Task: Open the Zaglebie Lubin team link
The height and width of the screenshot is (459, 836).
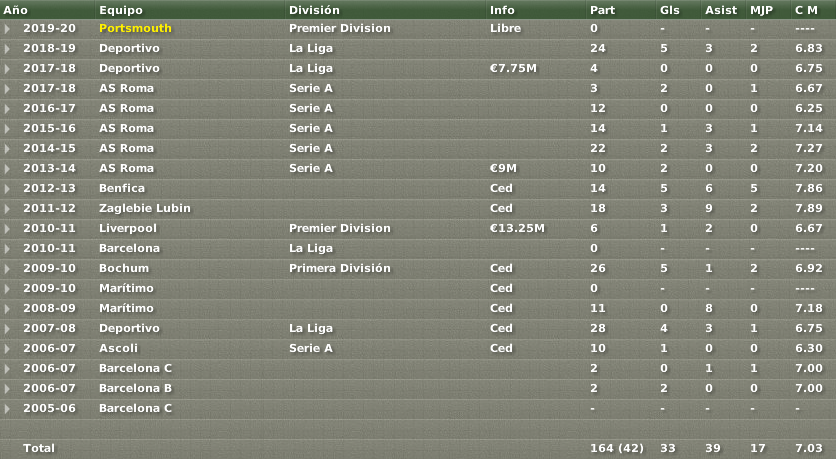Action: tap(144, 208)
